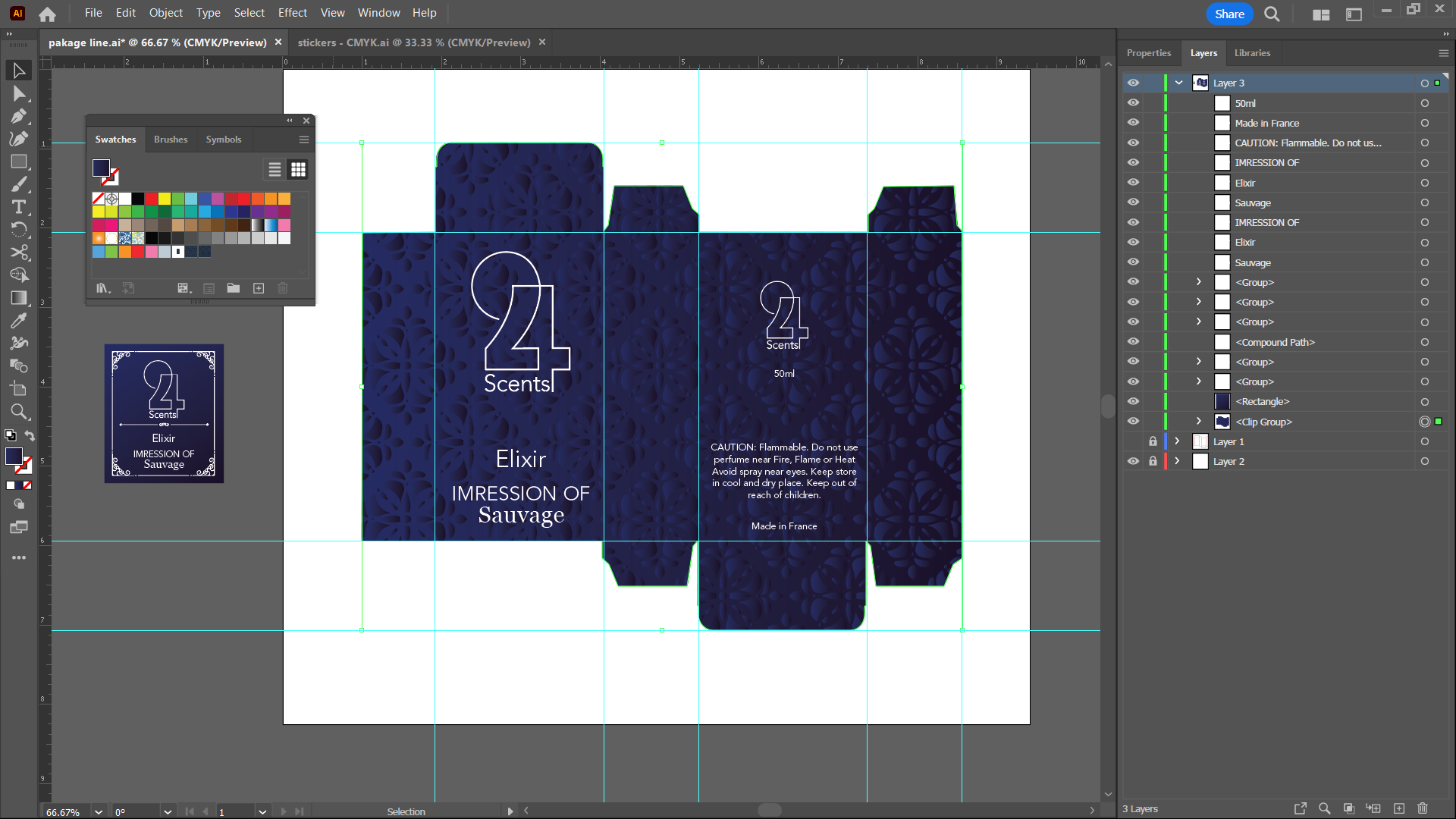1456x819 pixels.
Task: Click New Swatch plus icon
Action: [x=259, y=288]
